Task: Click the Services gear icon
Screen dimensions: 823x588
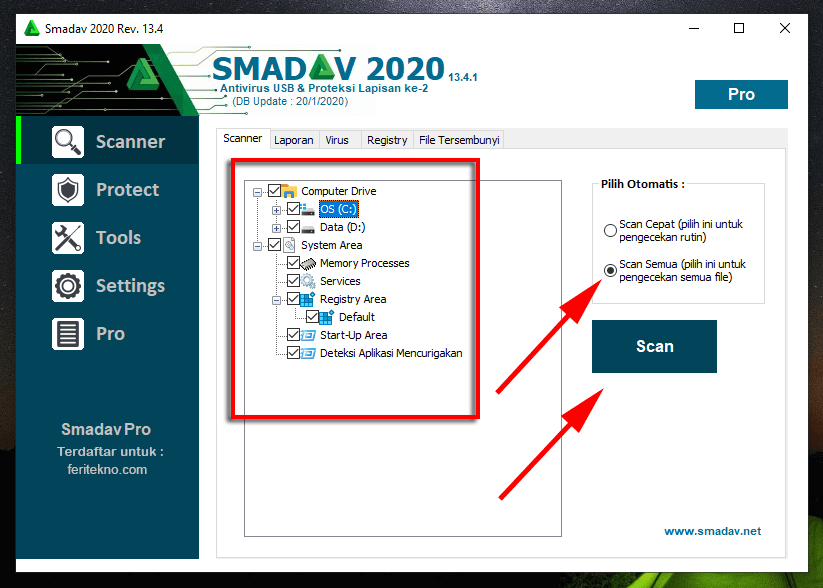Action: tap(308, 281)
